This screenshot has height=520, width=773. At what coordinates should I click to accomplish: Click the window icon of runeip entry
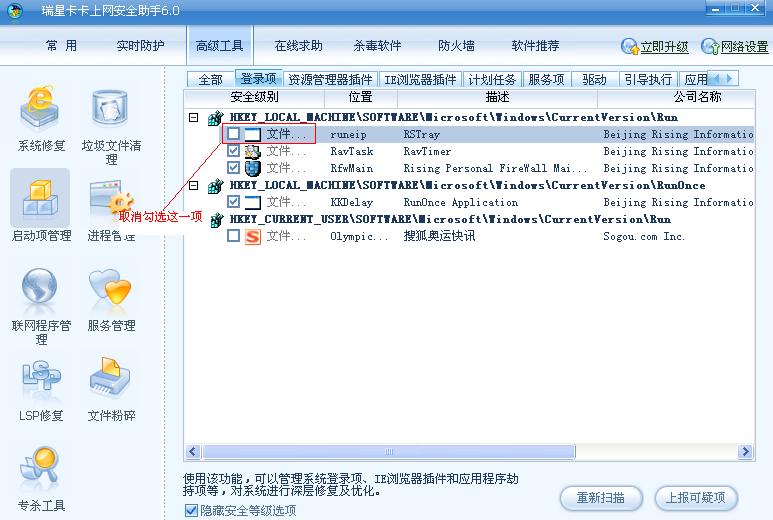252,134
